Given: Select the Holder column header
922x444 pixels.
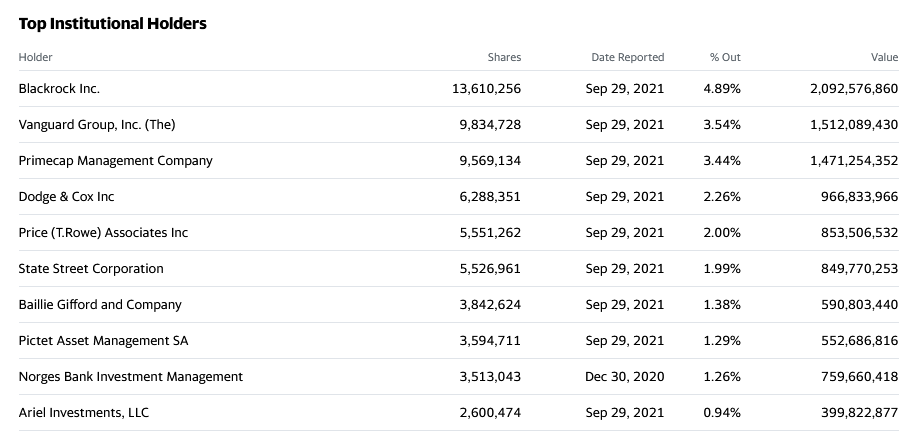Looking at the screenshot, I should click(x=35, y=57).
